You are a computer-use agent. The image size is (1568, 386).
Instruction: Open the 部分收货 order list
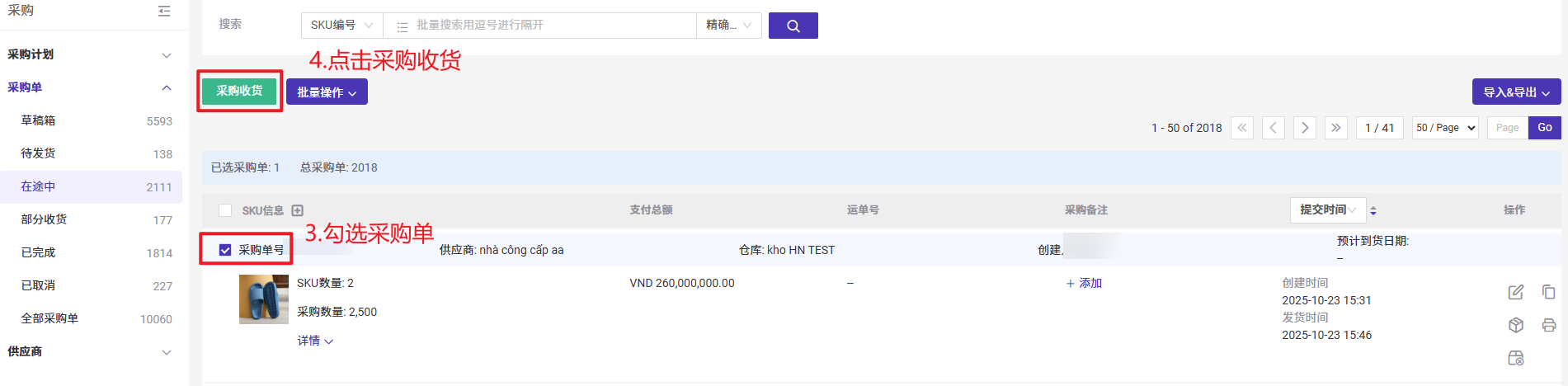coord(45,219)
